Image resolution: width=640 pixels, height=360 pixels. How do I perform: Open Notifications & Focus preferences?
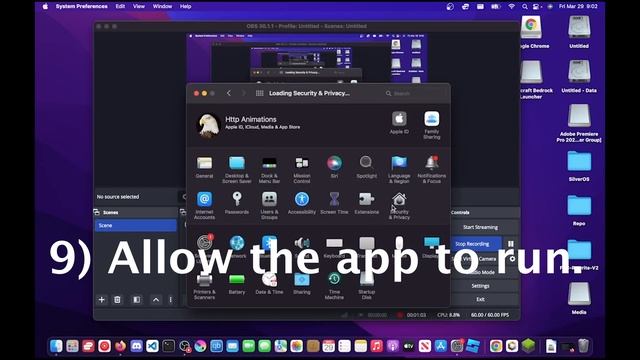[x=431, y=169]
